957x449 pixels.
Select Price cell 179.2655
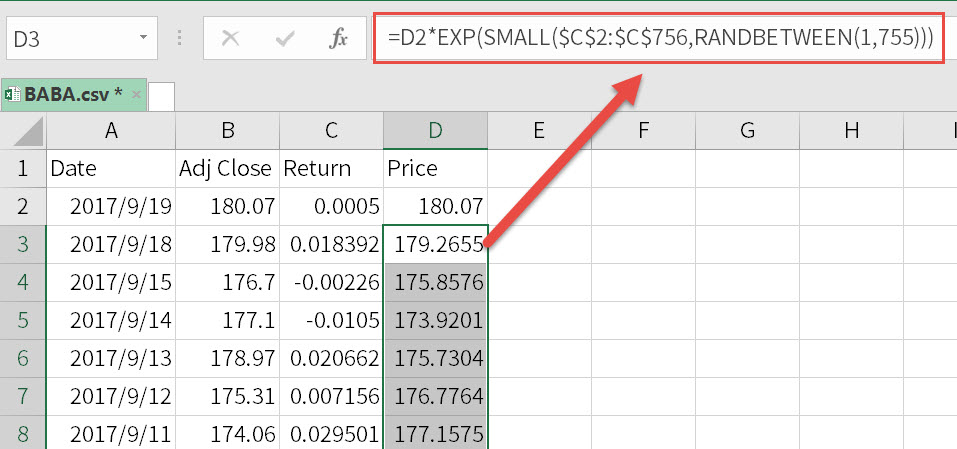click(435, 245)
